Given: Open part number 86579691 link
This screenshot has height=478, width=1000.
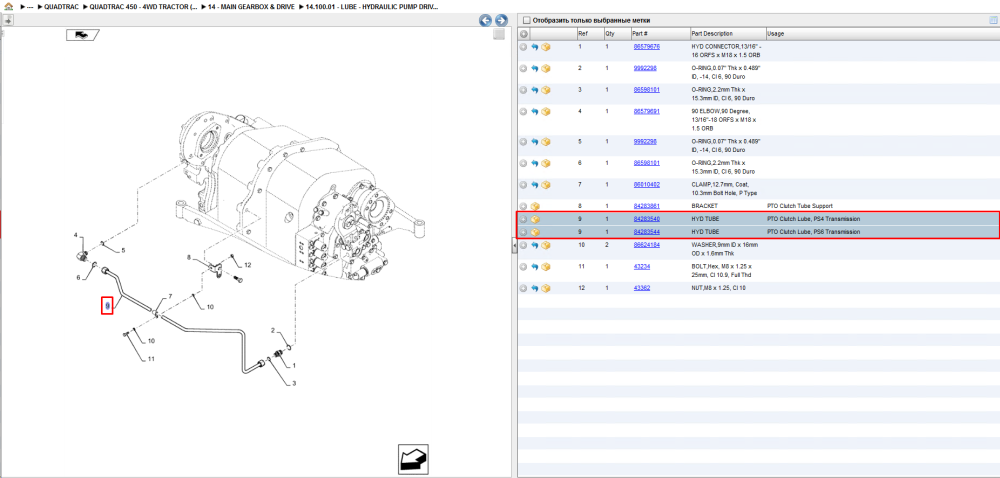Looking at the screenshot, I should [646, 112].
